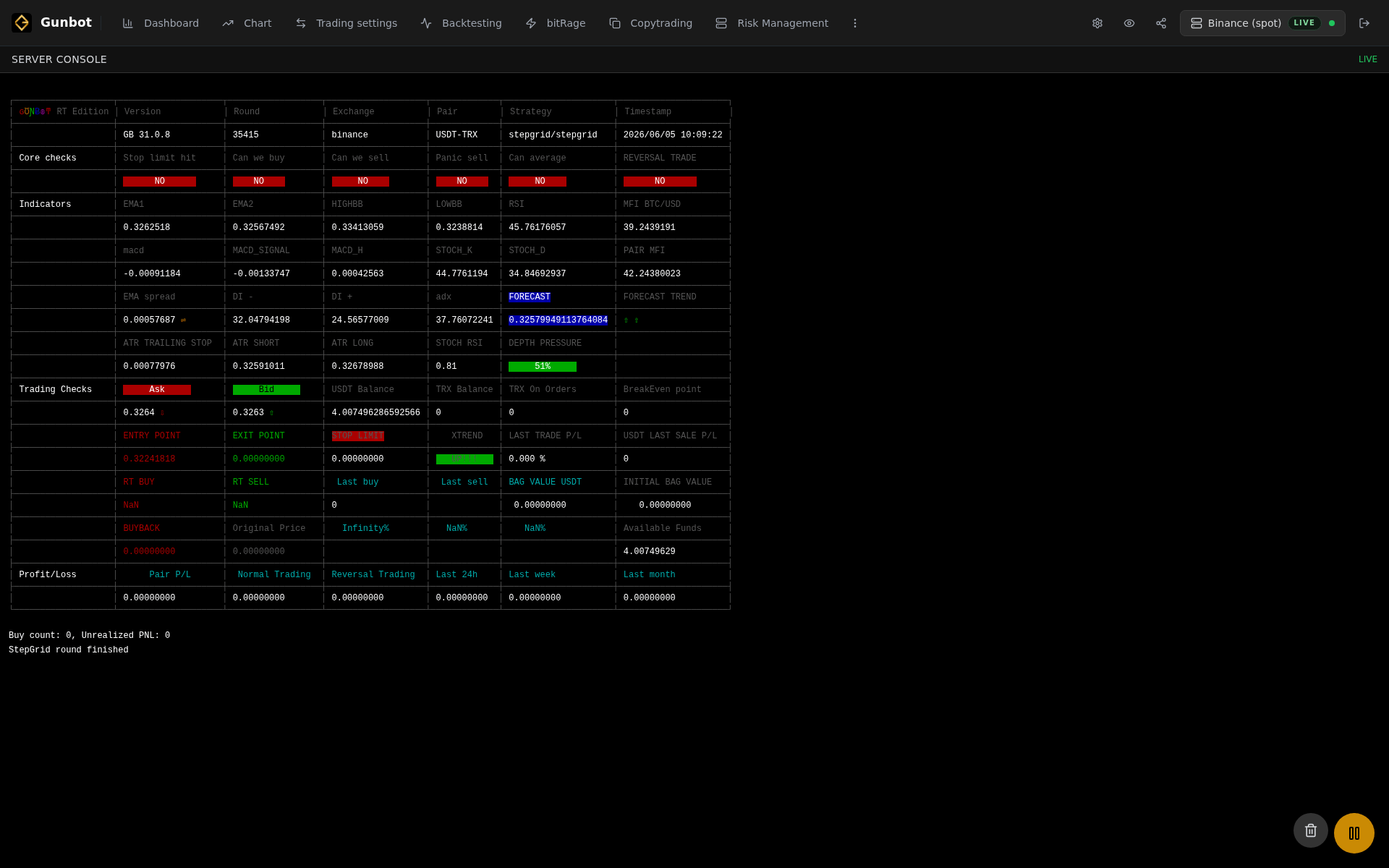Click the round number 35415
This screenshot has width=1389, height=868.
[246, 135]
